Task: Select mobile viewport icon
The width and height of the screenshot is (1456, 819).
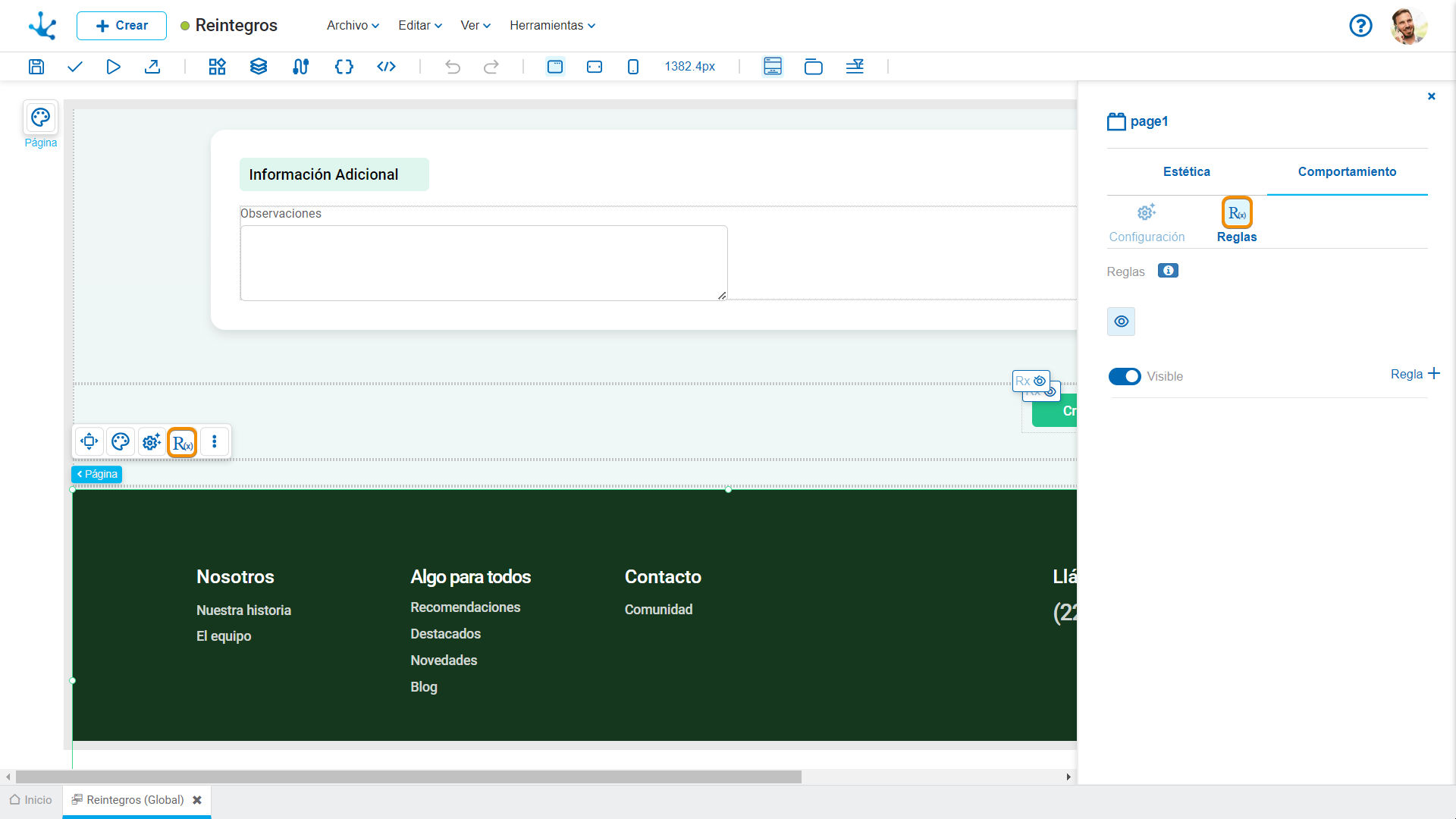Action: [x=633, y=67]
